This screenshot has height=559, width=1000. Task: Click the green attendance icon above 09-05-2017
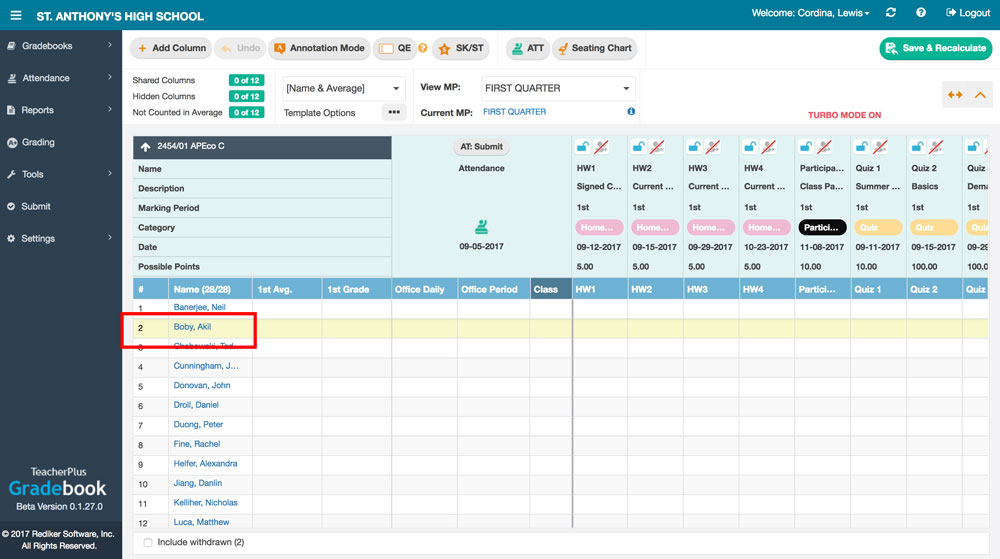pos(481,227)
